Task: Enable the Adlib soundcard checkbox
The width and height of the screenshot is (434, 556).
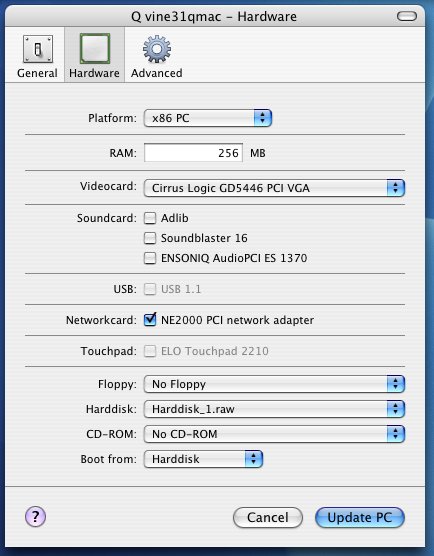Action: tap(150, 218)
